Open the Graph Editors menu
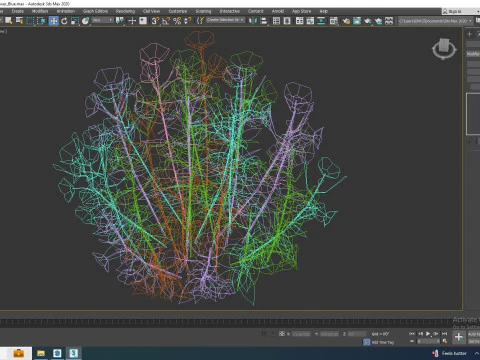The height and width of the screenshot is (360, 480). click(x=95, y=11)
